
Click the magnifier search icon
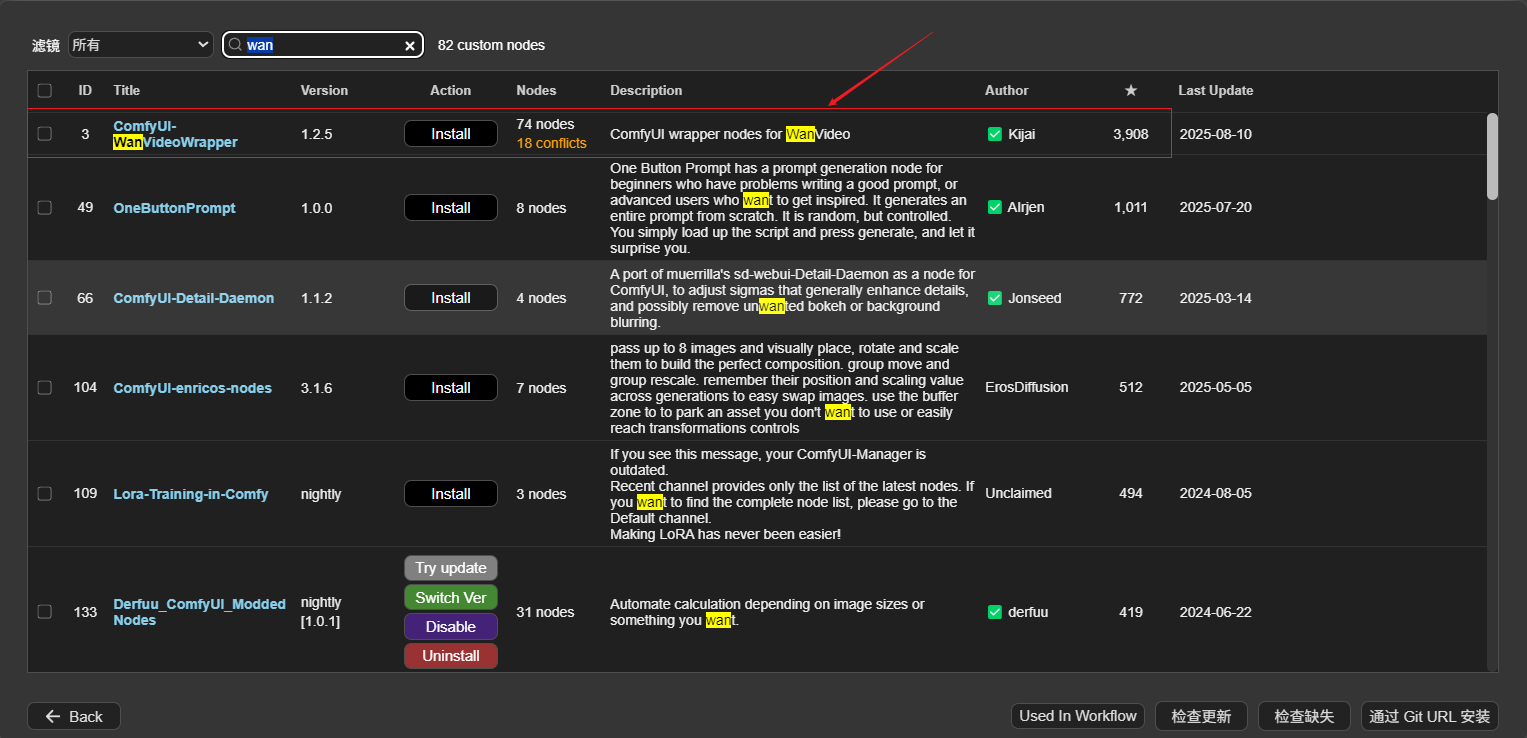click(x=235, y=45)
